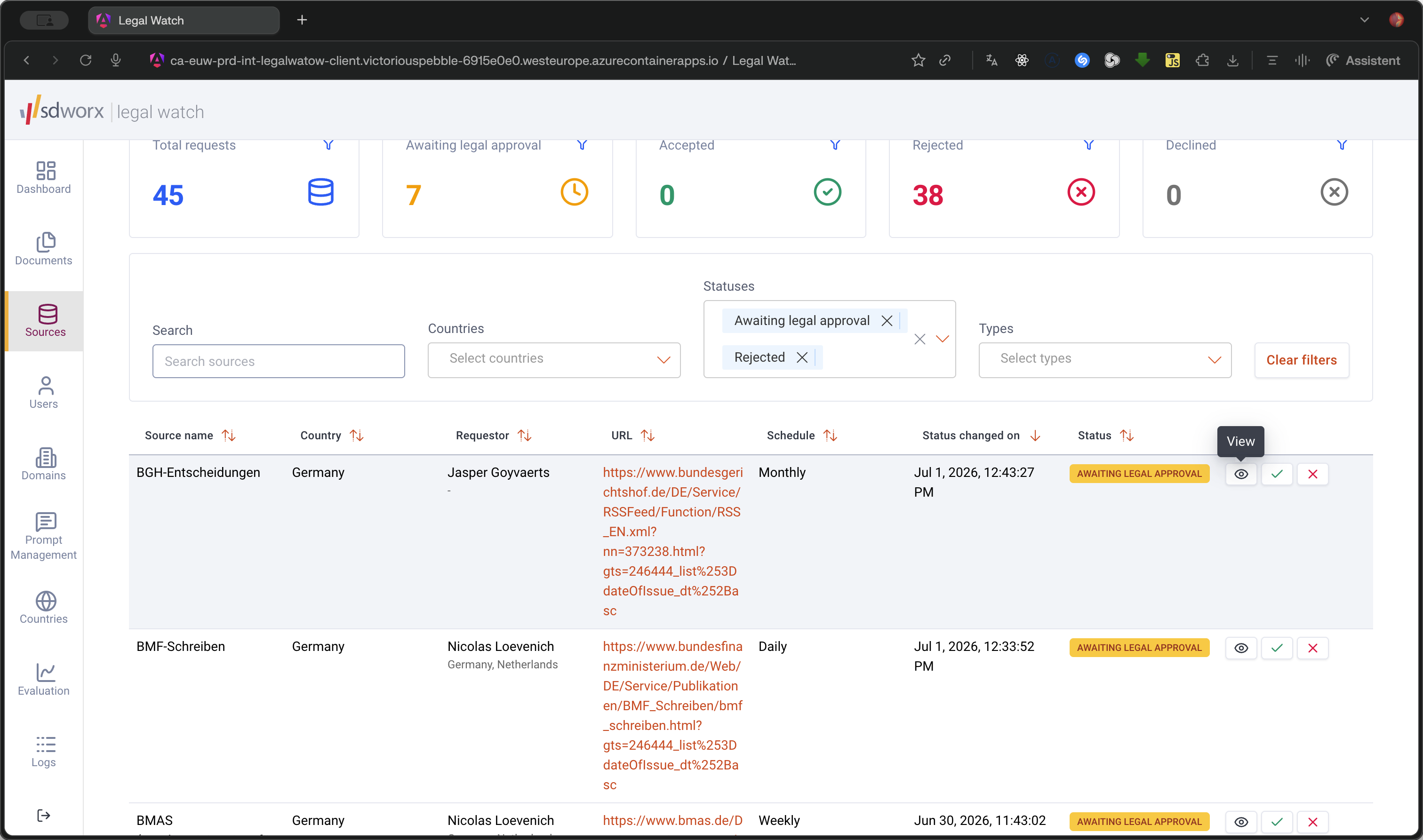1423x840 pixels.
Task: Filter by Awaiting legal approval funnel icon
Action: coord(582,145)
